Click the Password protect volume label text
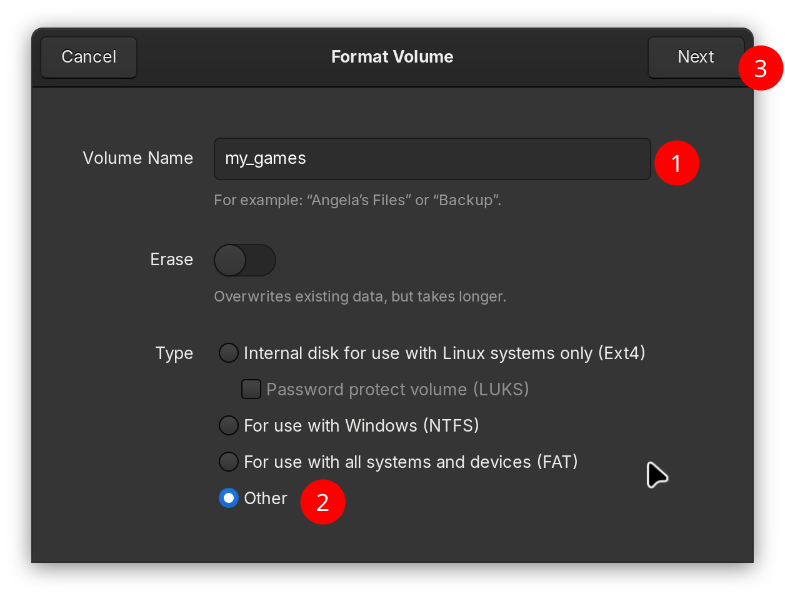Viewport: 785px width, 597px height. coord(397,389)
